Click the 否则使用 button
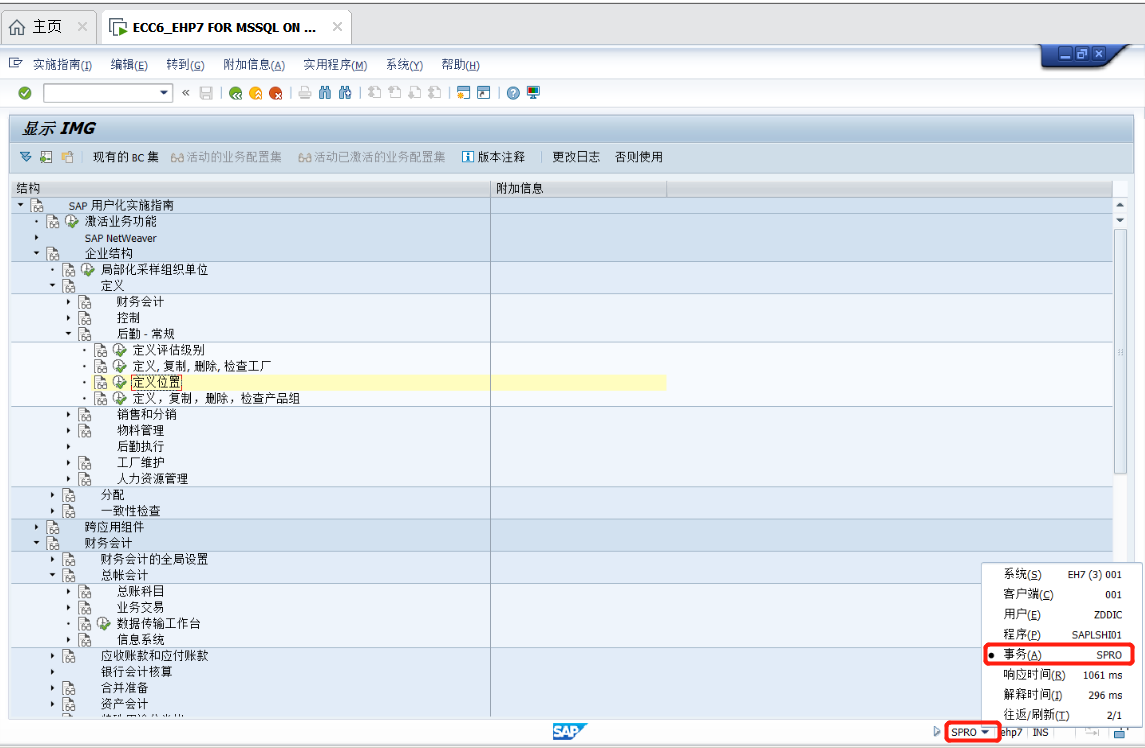 pos(639,157)
